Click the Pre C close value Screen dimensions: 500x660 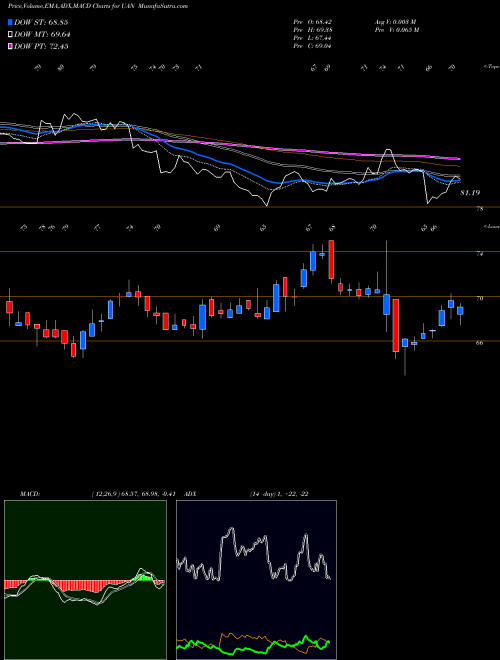[313, 46]
